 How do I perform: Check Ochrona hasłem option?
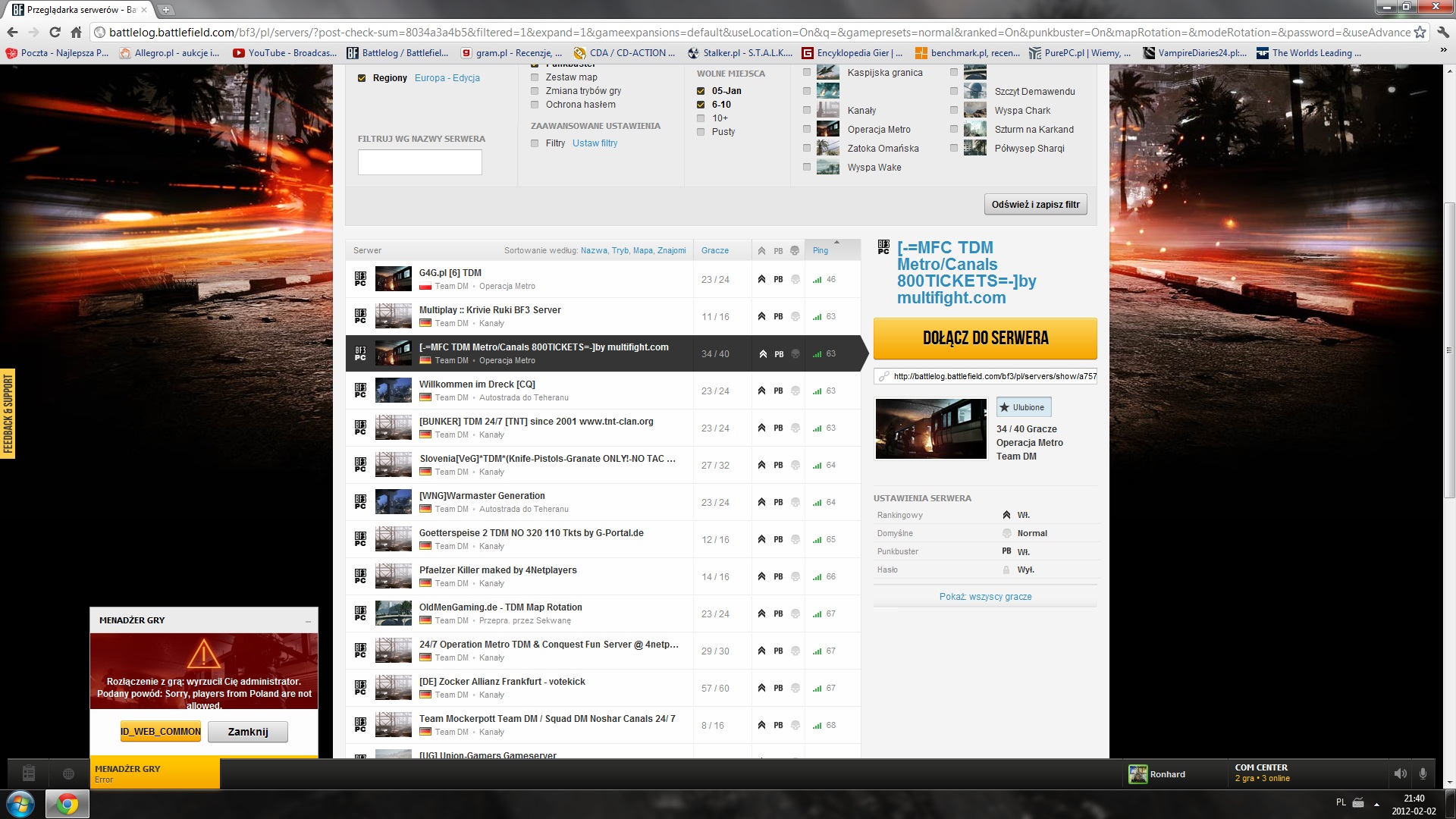(535, 105)
